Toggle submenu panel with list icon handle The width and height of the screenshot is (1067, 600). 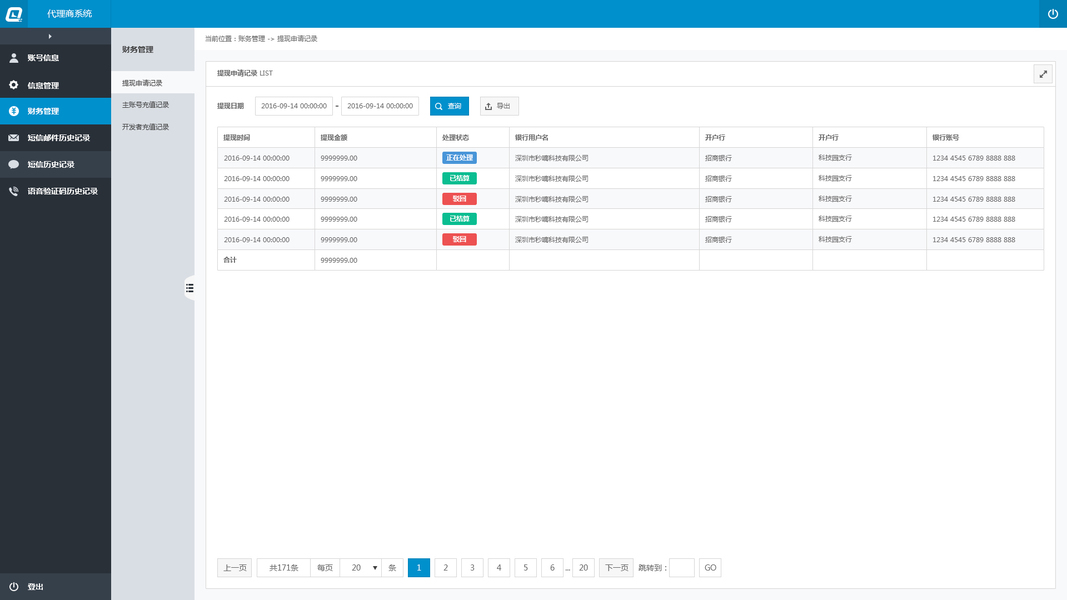(190, 288)
